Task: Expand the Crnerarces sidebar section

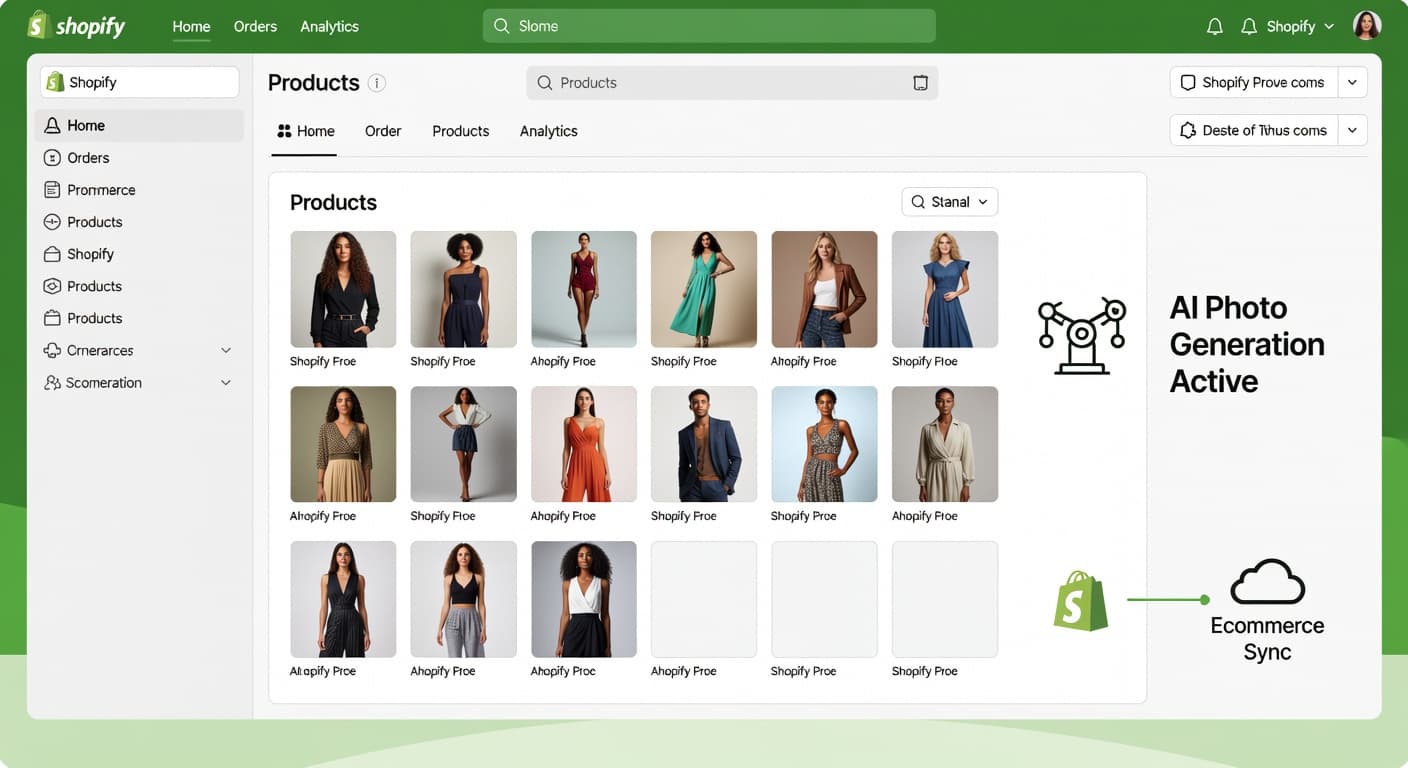Action: [226, 351]
